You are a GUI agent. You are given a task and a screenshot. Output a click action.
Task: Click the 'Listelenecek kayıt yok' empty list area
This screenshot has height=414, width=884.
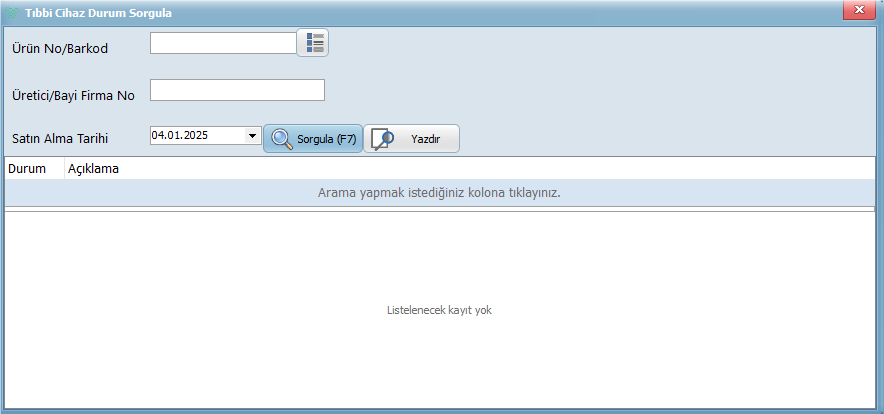(439, 310)
